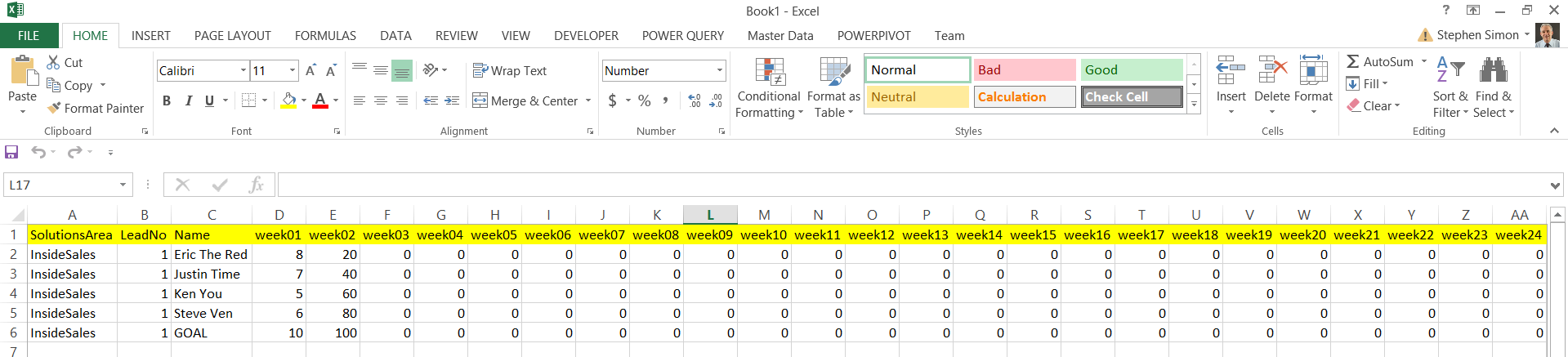This screenshot has height=357, width=1568.
Task: Toggle Italic formatting
Action: tap(189, 100)
